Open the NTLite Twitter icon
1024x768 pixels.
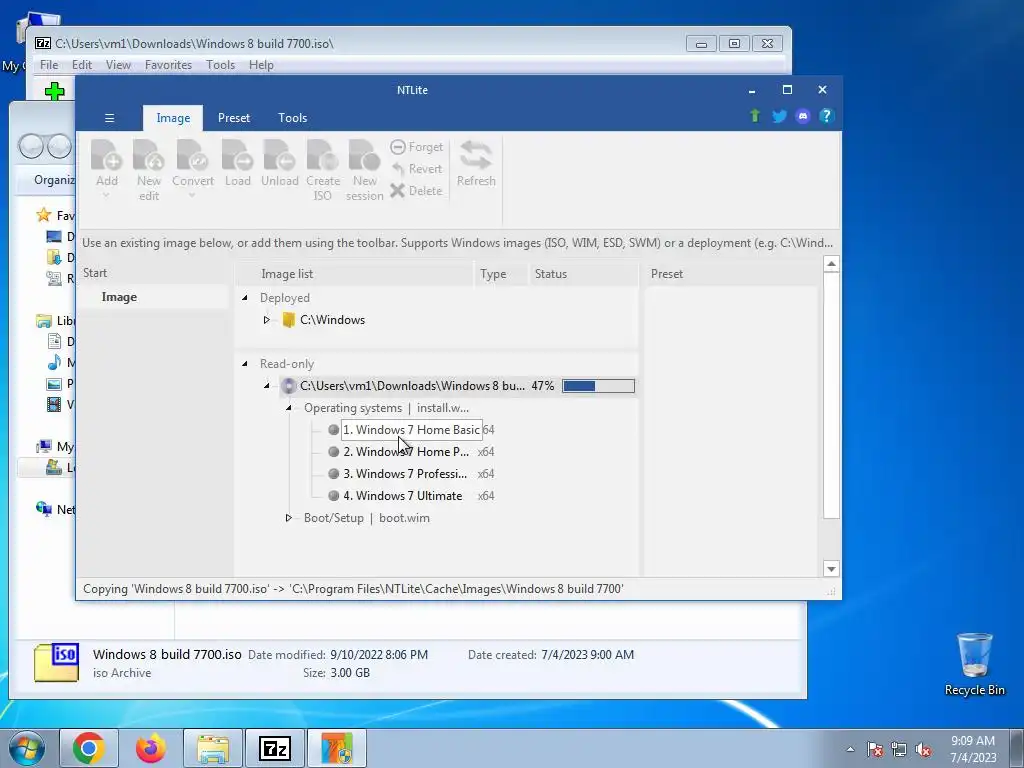(779, 116)
